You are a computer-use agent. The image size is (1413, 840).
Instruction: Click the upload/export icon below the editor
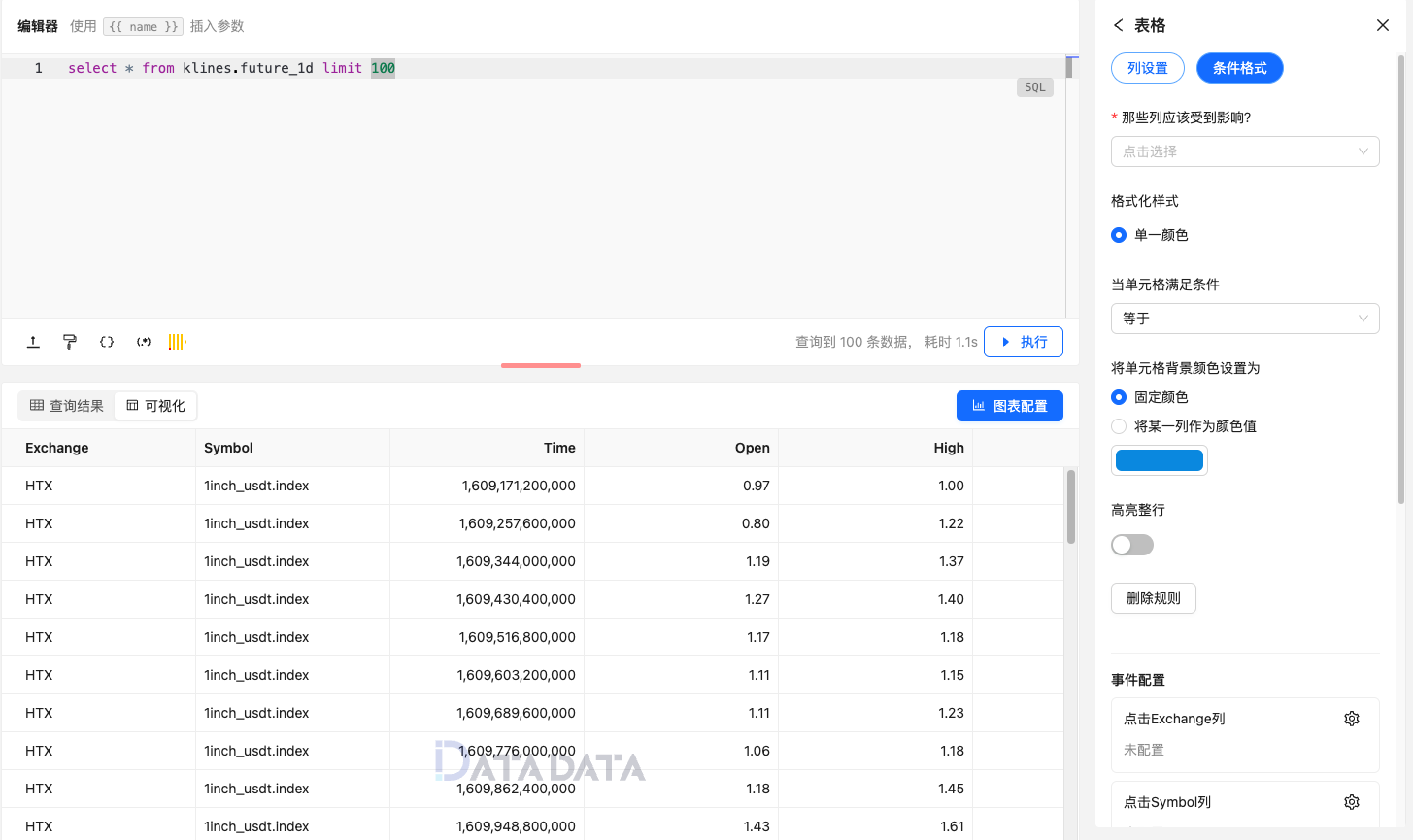[33, 341]
